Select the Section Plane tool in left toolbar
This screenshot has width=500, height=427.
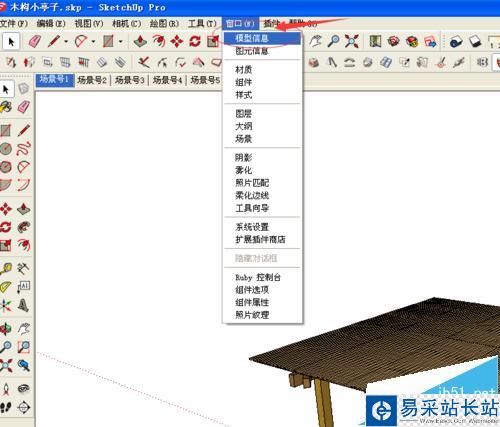[24, 407]
